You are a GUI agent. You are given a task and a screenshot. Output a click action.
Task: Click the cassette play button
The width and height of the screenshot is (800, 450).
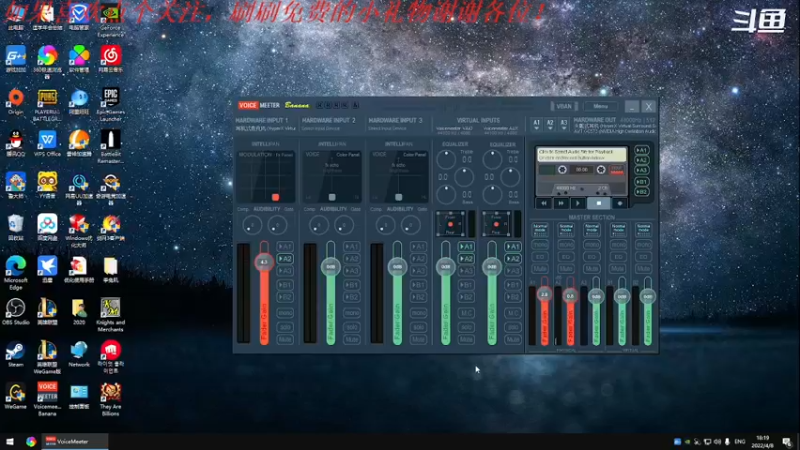click(x=578, y=203)
